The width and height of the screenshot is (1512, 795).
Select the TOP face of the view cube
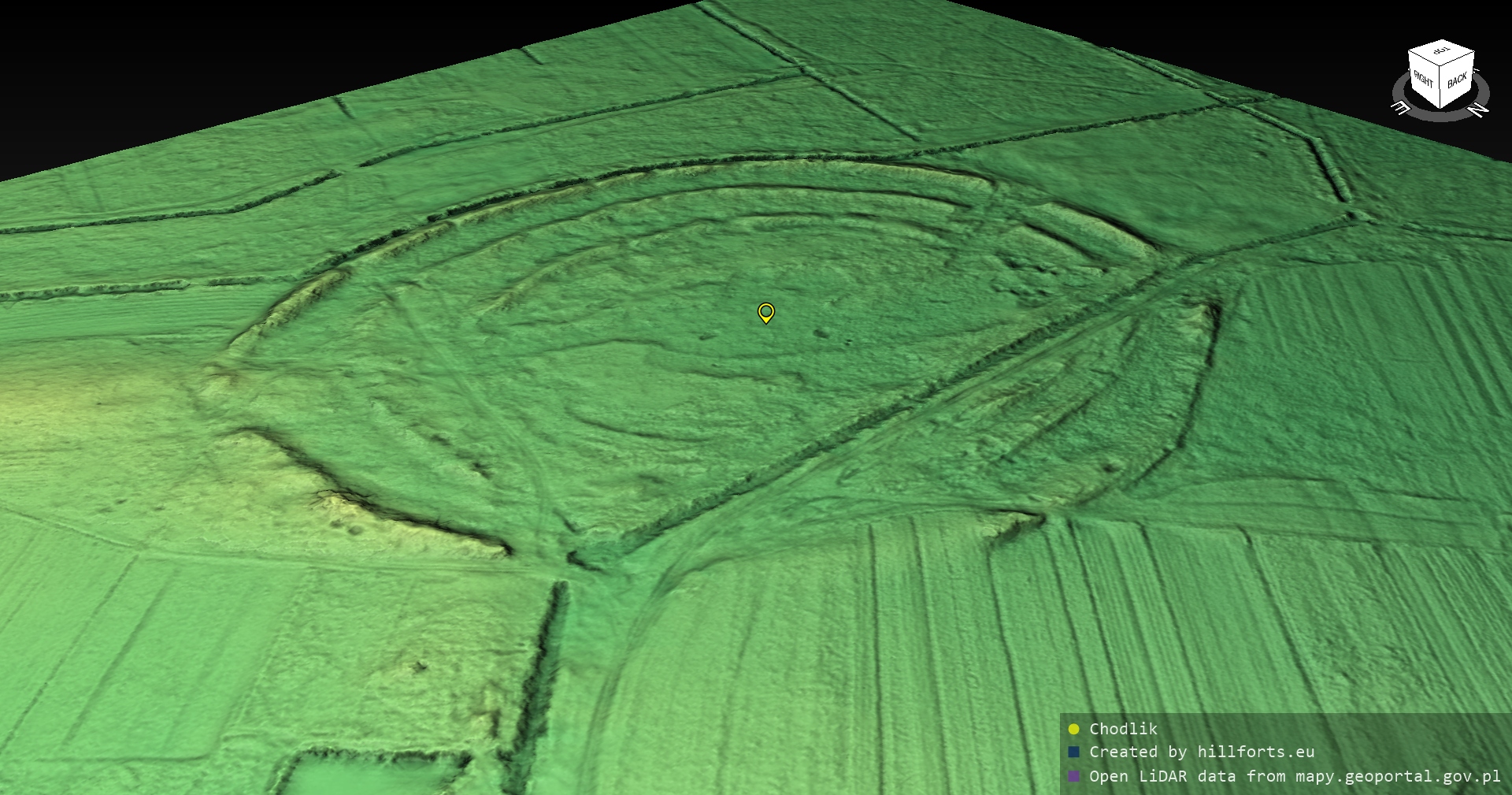[x=1441, y=52]
